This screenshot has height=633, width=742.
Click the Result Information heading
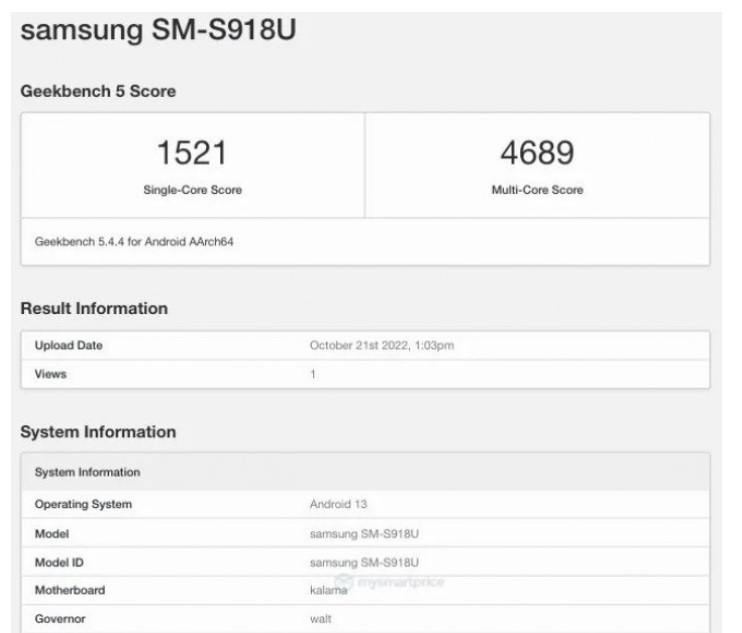click(x=94, y=308)
